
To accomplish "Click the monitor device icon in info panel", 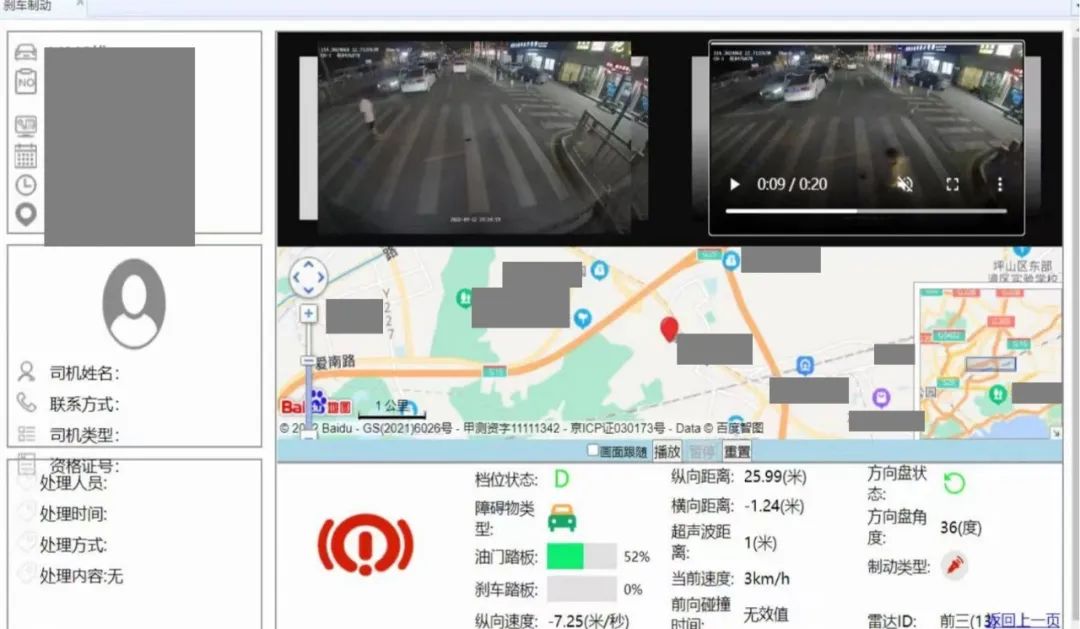I will coord(26,126).
